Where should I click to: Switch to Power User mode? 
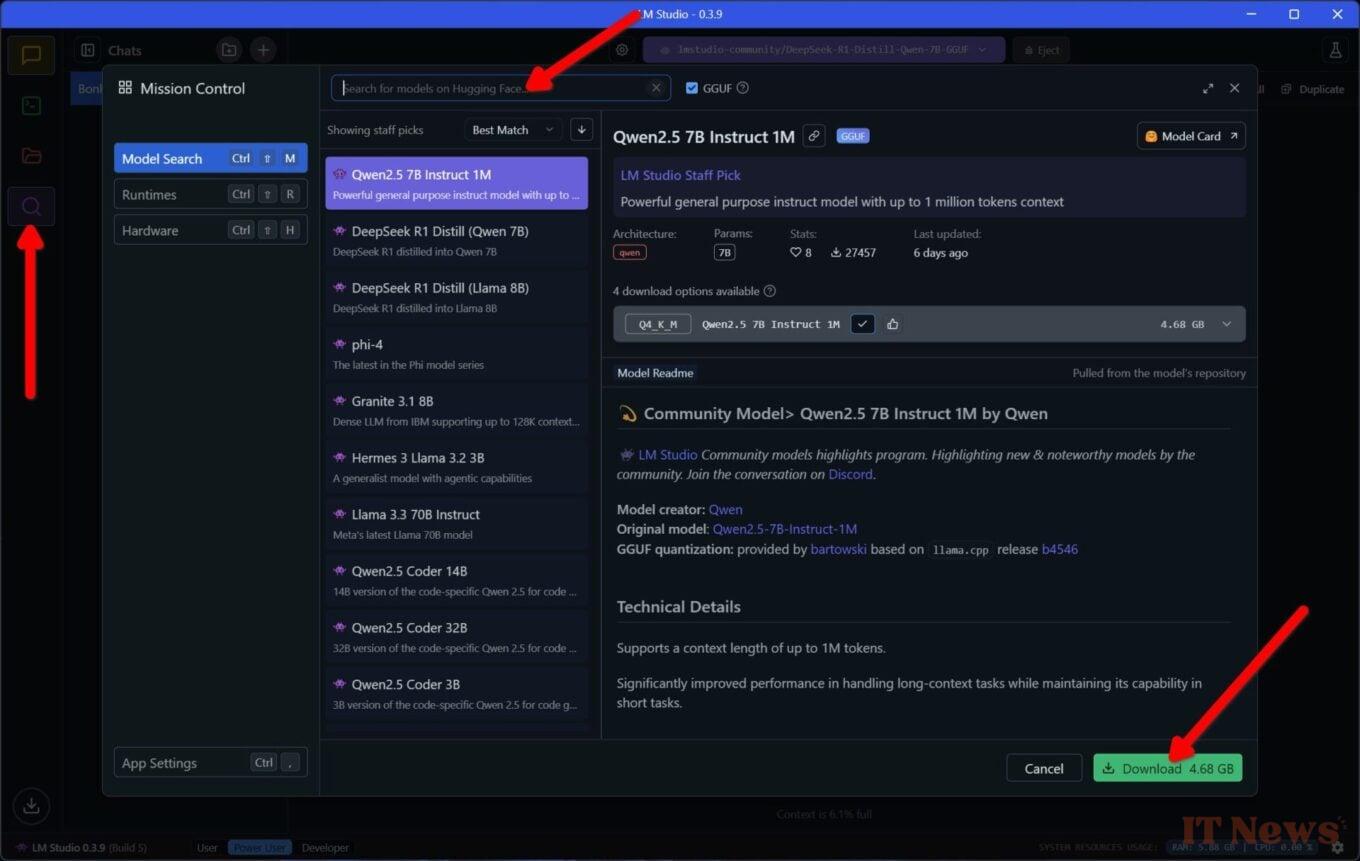pos(259,848)
